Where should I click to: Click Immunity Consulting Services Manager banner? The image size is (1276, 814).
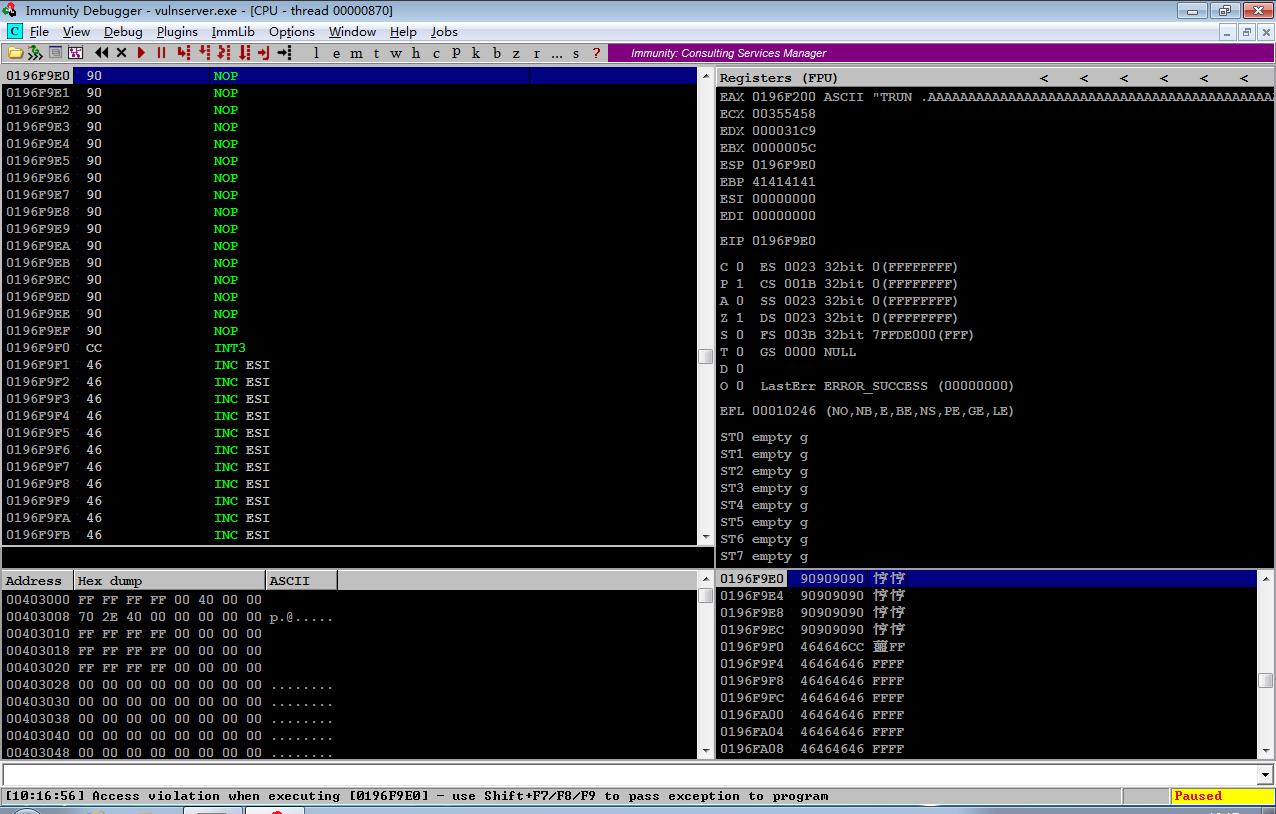click(x=728, y=53)
